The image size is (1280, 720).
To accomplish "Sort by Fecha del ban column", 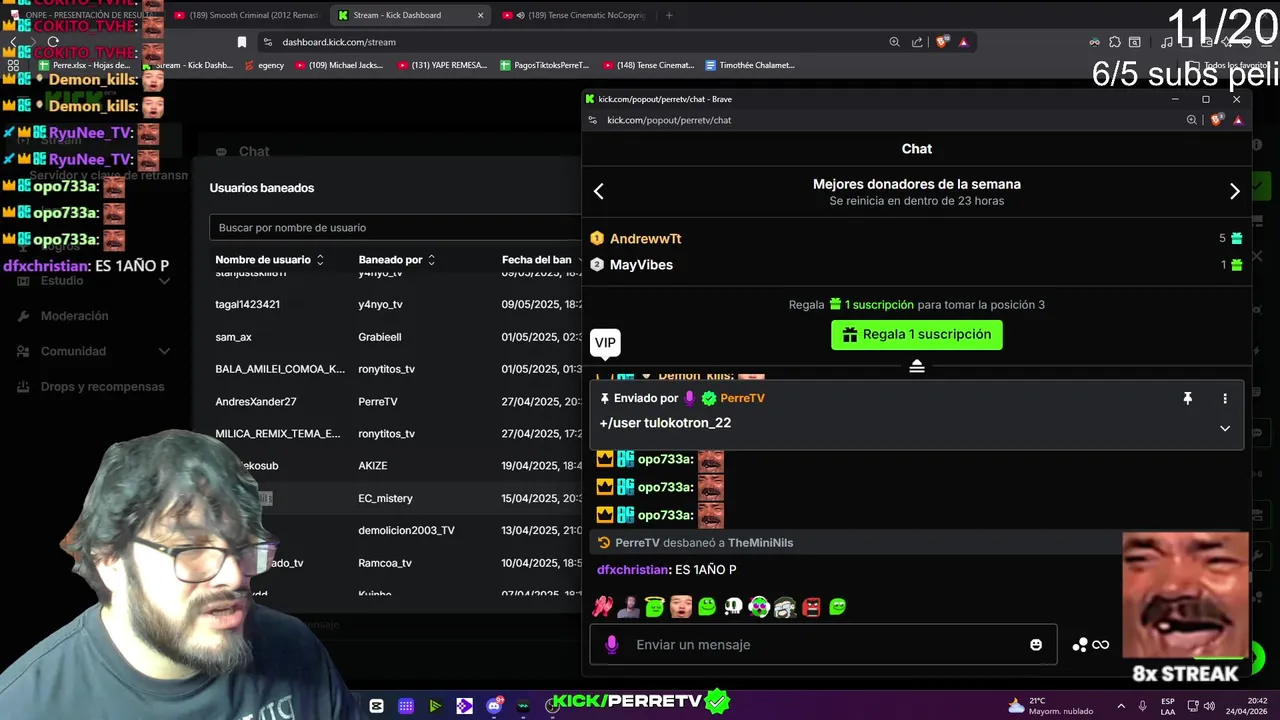I will (x=541, y=260).
